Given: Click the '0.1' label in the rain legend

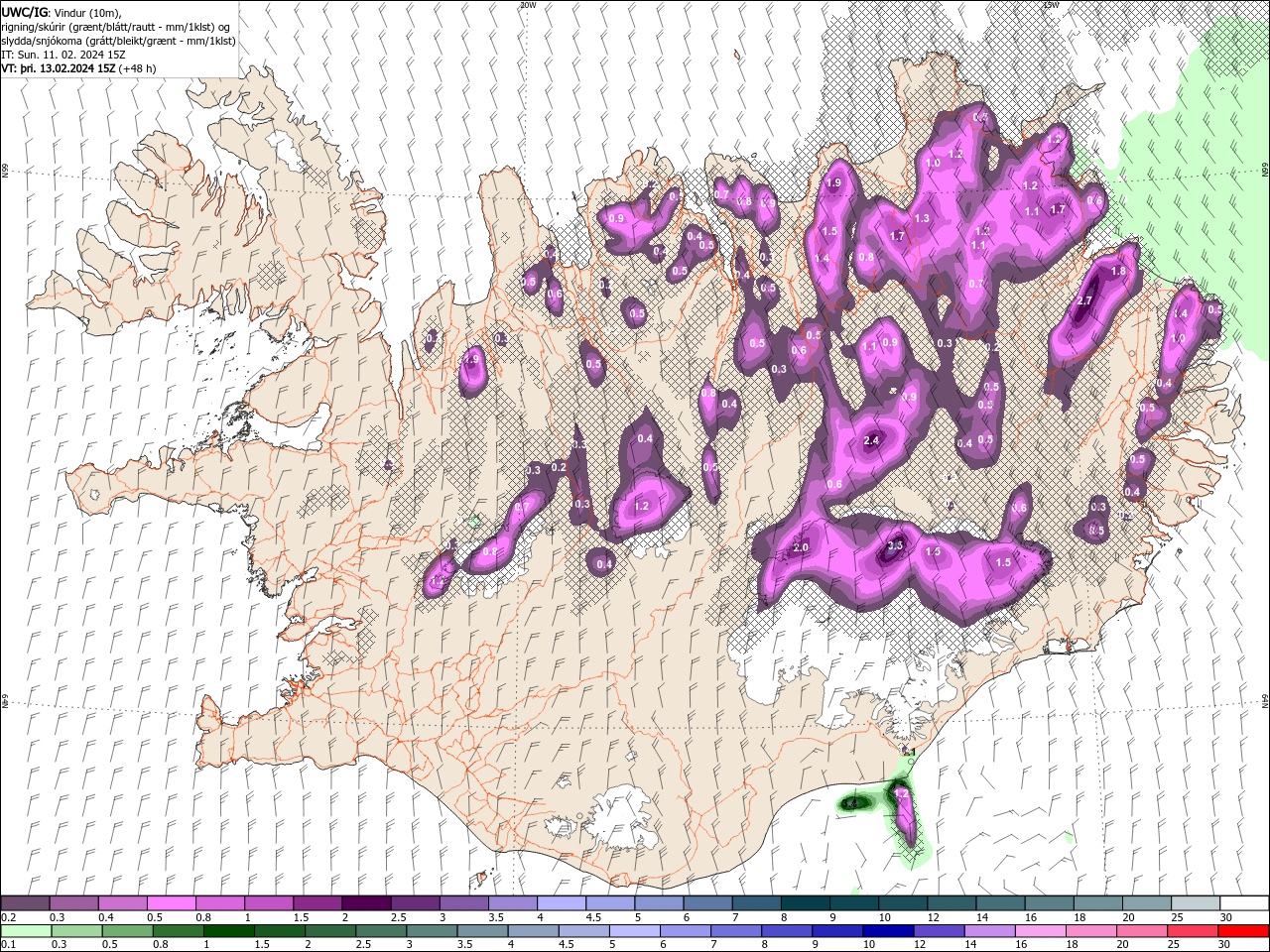Looking at the screenshot, I should pyautogui.click(x=8, y=945).
